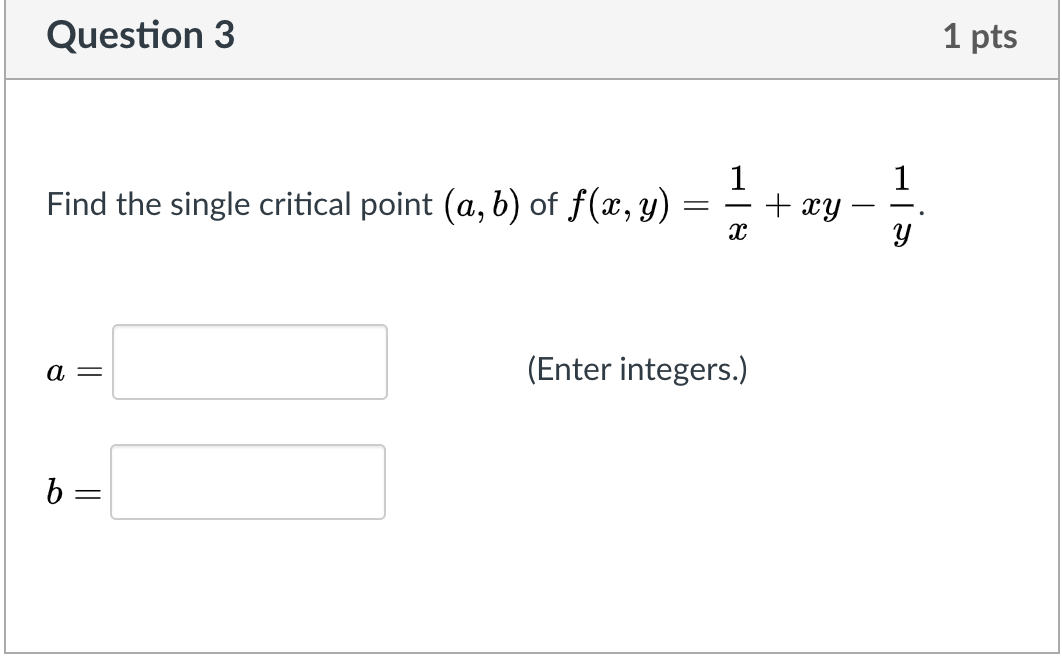This screenshot has height=666, width=1062.
Task: Click inside the second answer box
Action: 249,482
